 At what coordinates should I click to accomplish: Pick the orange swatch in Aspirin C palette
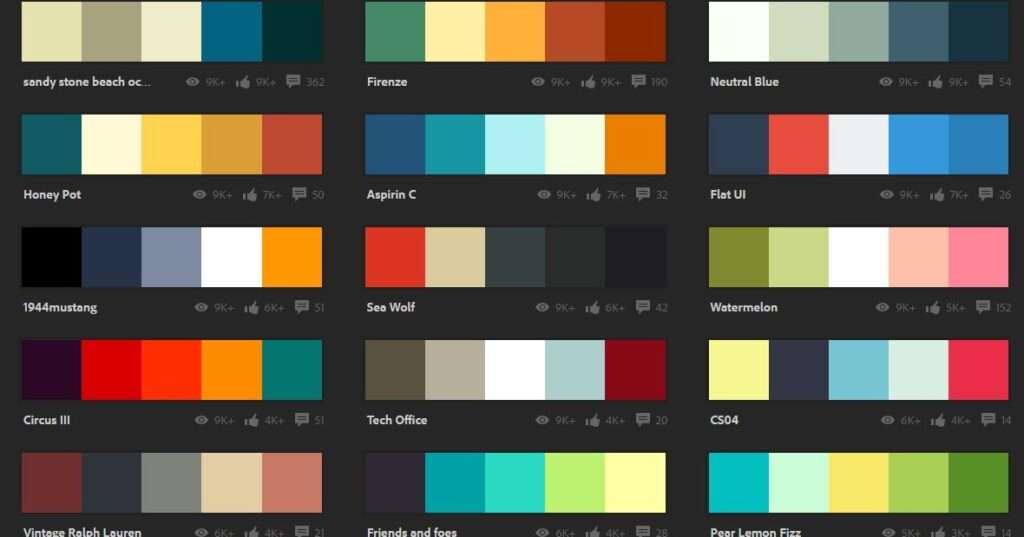pyautogui.click(x=635, y=144)
